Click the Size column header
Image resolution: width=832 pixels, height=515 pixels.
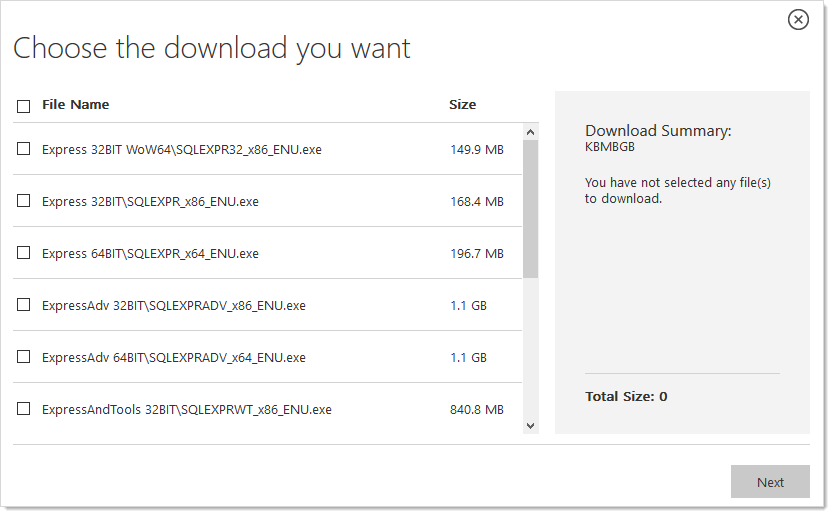coord(463,105)
